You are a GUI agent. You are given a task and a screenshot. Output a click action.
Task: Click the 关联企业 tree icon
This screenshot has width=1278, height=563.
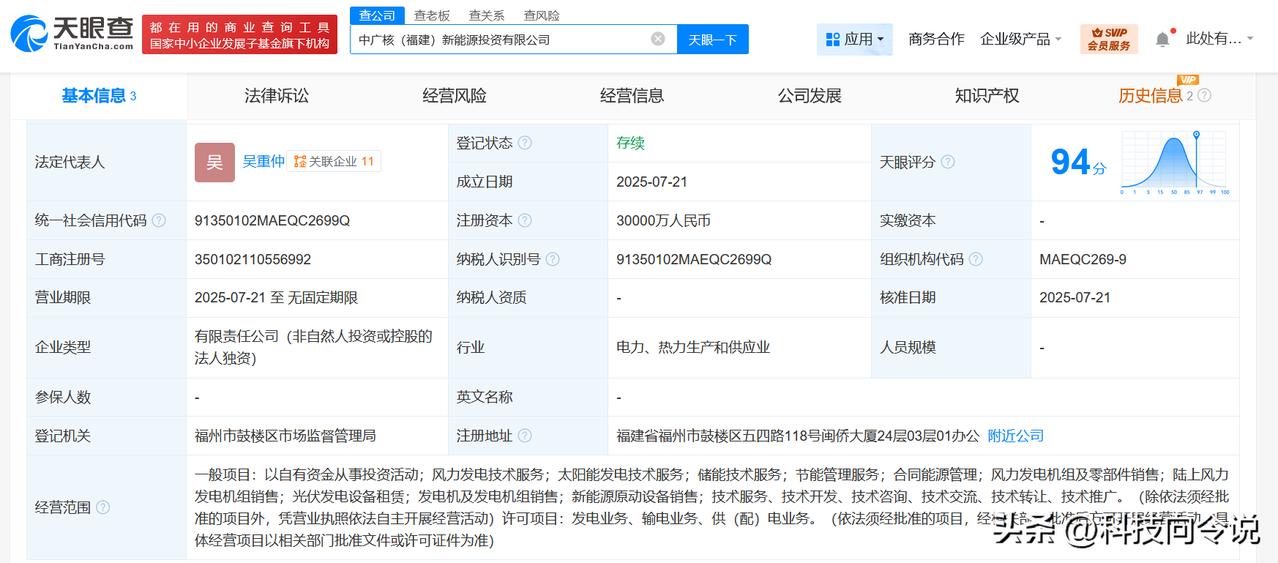[300, 161]
